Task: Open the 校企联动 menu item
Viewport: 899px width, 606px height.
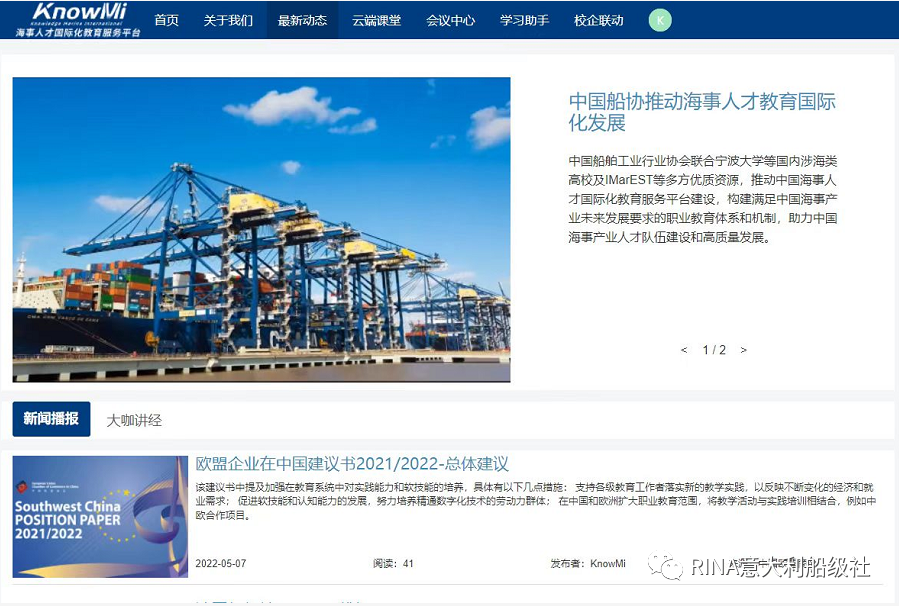Action: click(x=599, y=20)
